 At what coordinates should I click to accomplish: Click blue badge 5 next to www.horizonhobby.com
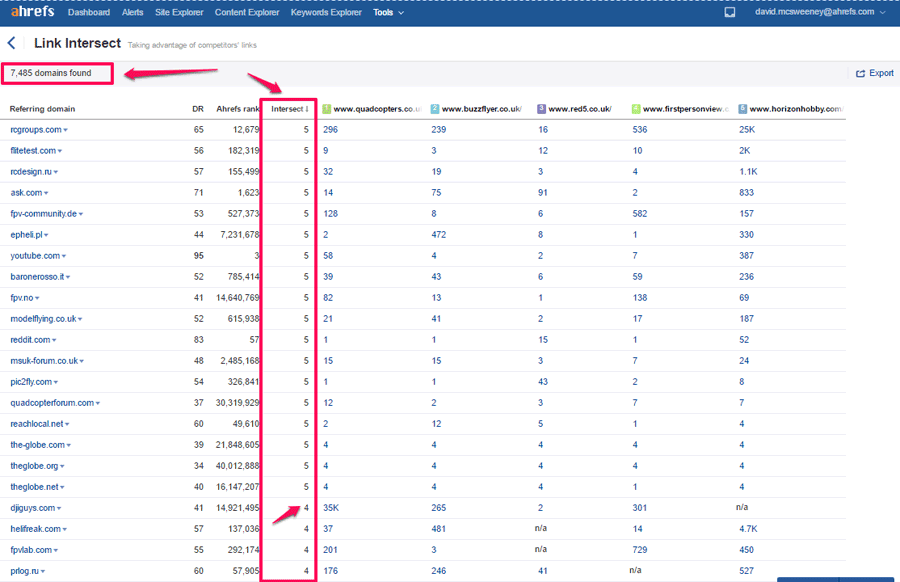click(x=743, y=109)
